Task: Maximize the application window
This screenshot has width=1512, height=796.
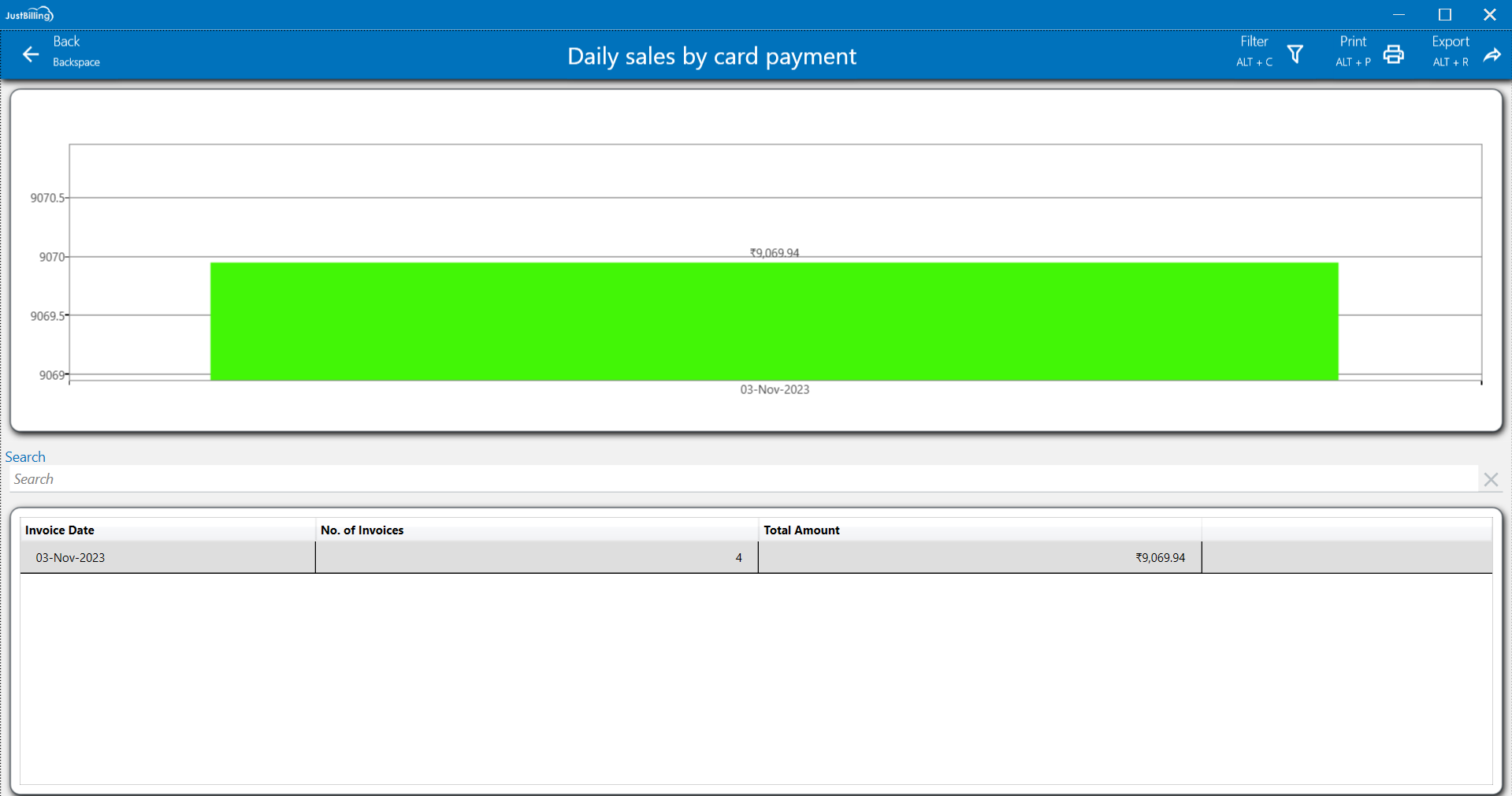Action: 1444,14
